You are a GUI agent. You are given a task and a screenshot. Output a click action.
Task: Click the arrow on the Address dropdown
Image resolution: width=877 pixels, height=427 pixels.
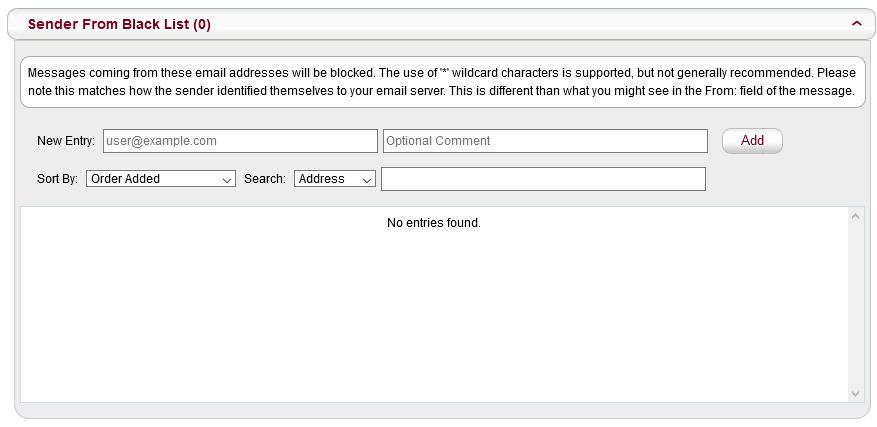pyautogui.click(x=367, y=179)
